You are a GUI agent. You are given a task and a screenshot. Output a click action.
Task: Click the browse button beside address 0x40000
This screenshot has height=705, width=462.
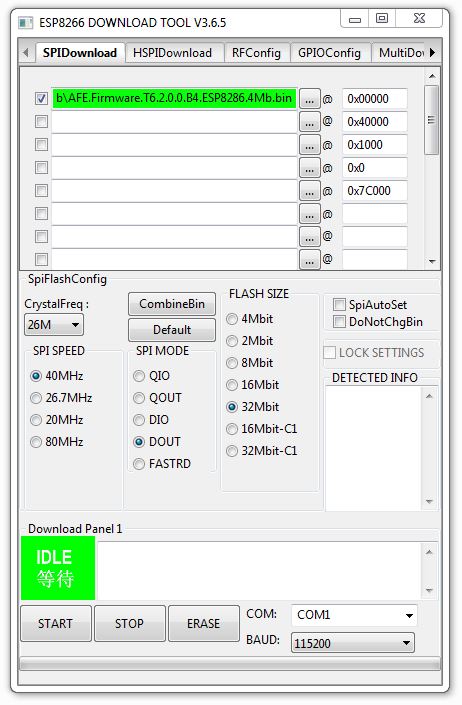tap(310, 122)
